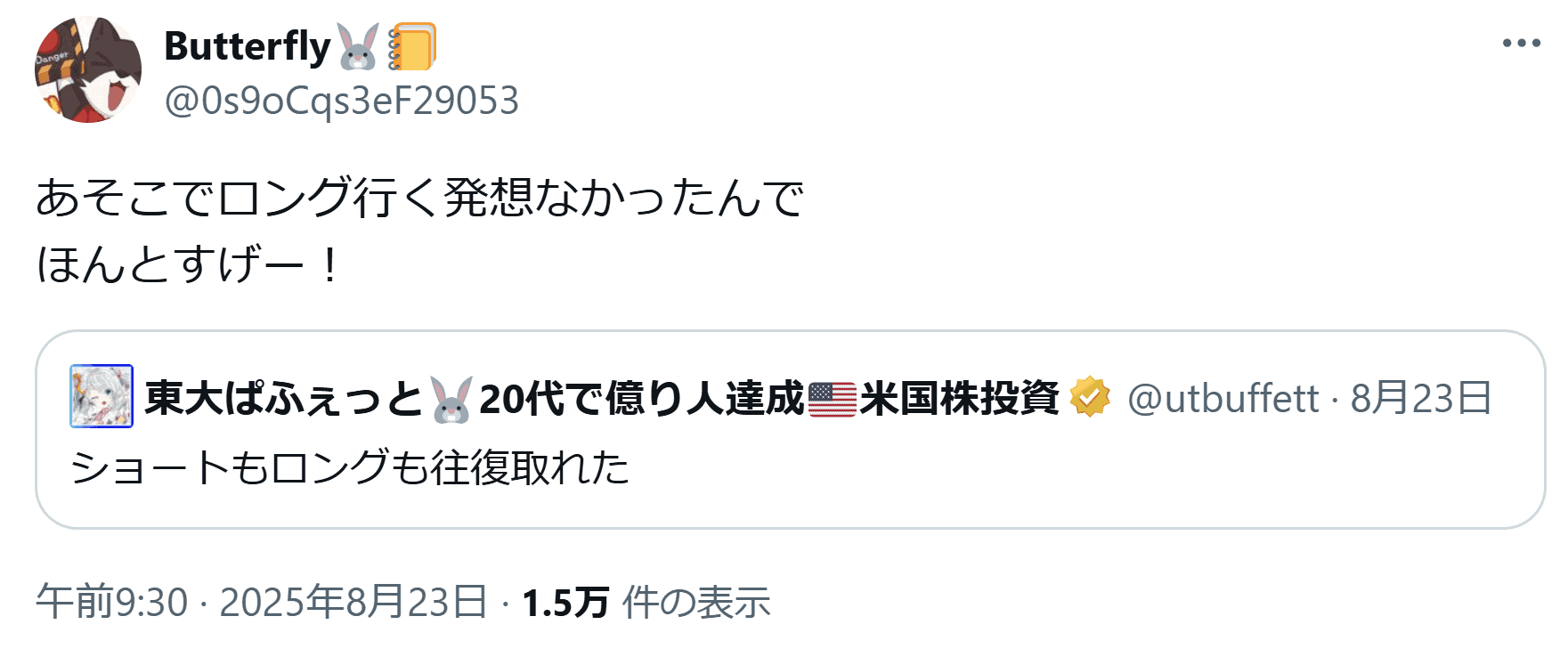Click the 件の表示 views label

pos(696,603)
